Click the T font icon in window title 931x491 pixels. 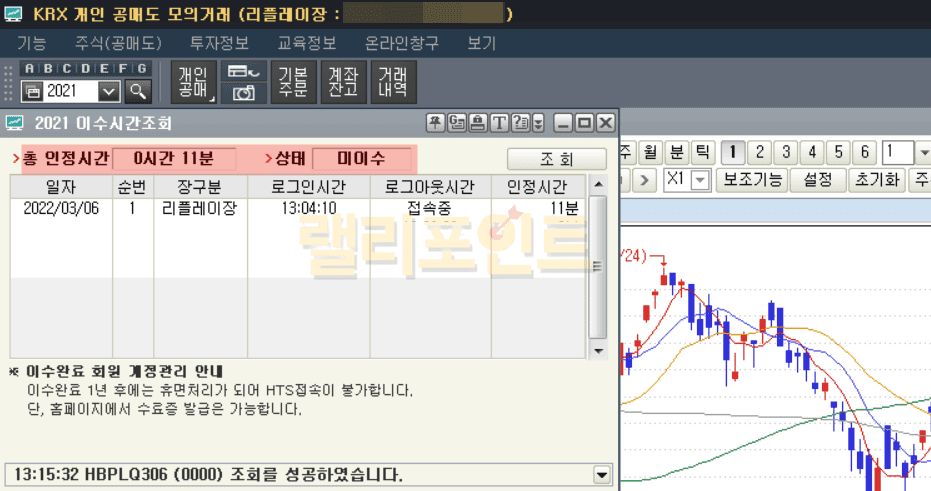click(499, 123)
